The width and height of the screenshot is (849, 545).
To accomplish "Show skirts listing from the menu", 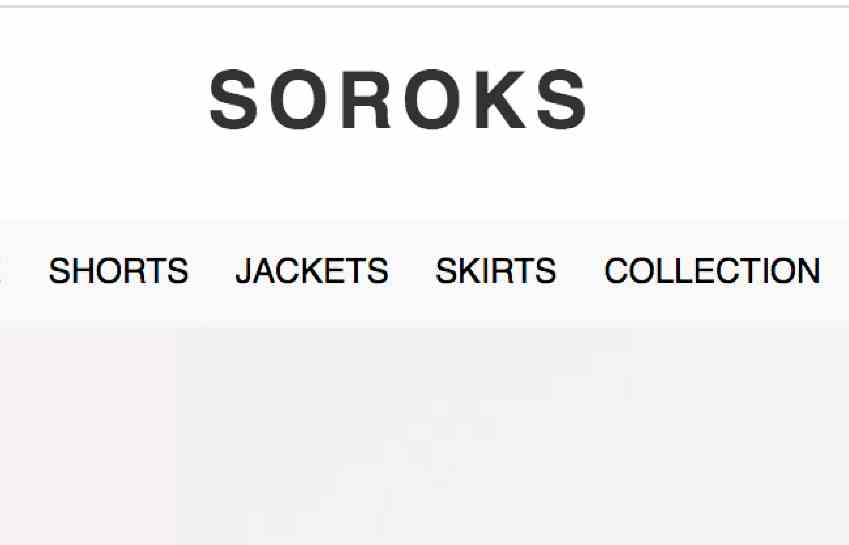I will (x=496, y=271).
